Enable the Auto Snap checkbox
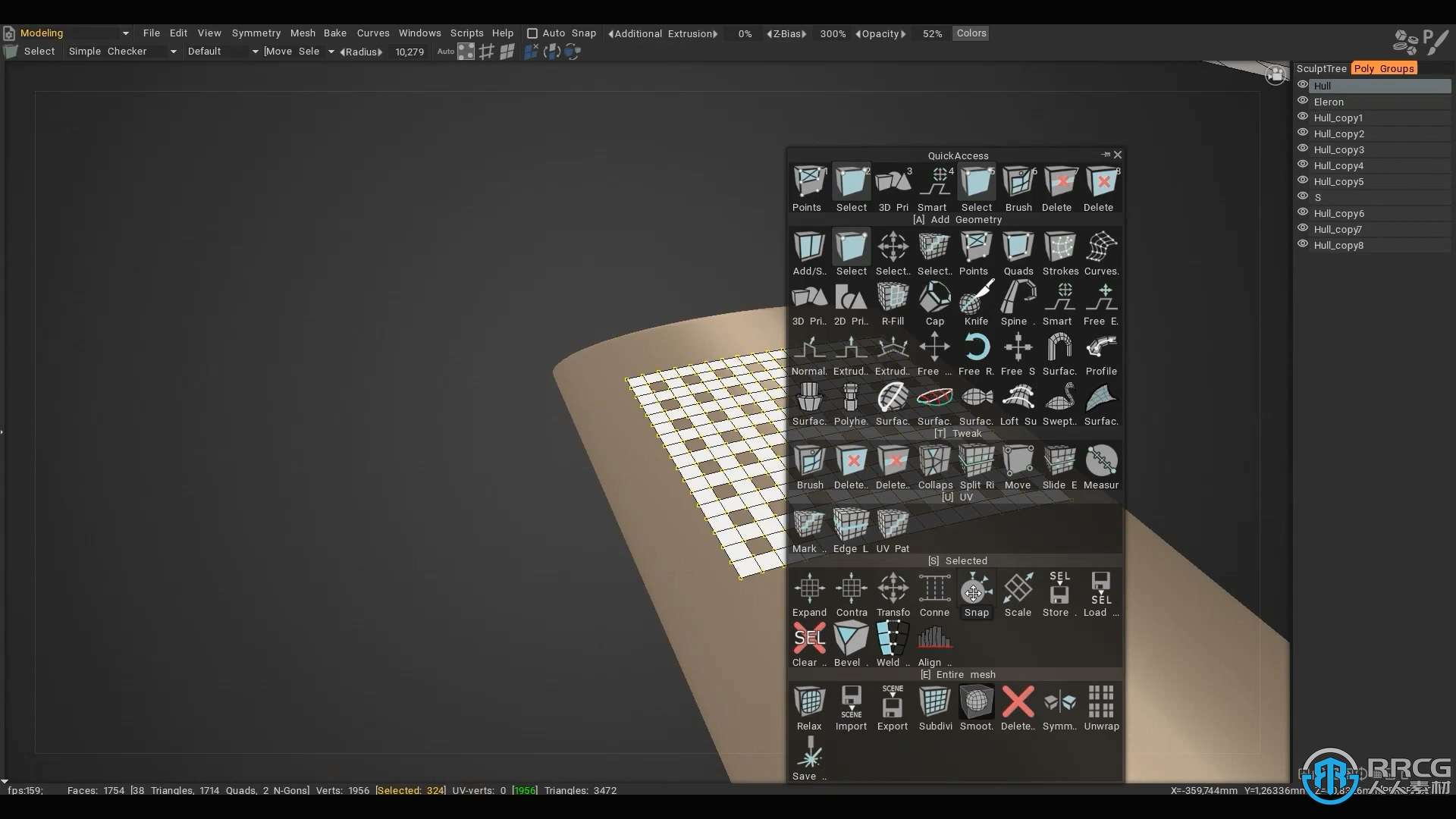Screen dimensions: 1456x819 (x=532, y=33)
